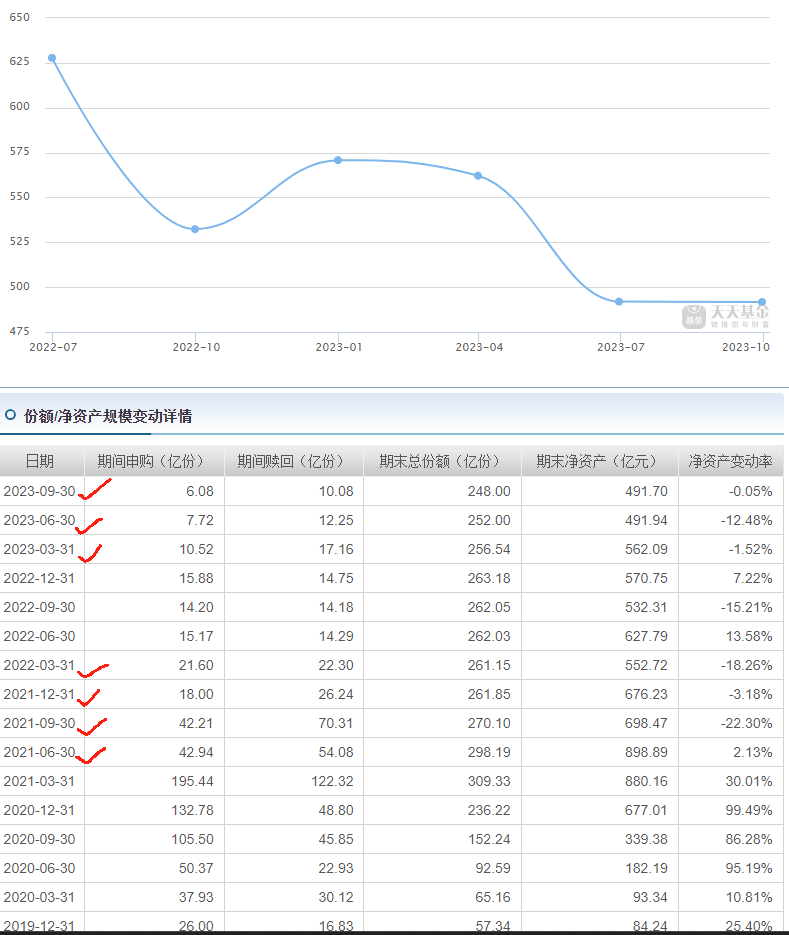Image resolution: width=789 pixels, height=935 pixels.
Task: Click change rate -12.48%
Action: pyautogui.click(x=747, y=520)
